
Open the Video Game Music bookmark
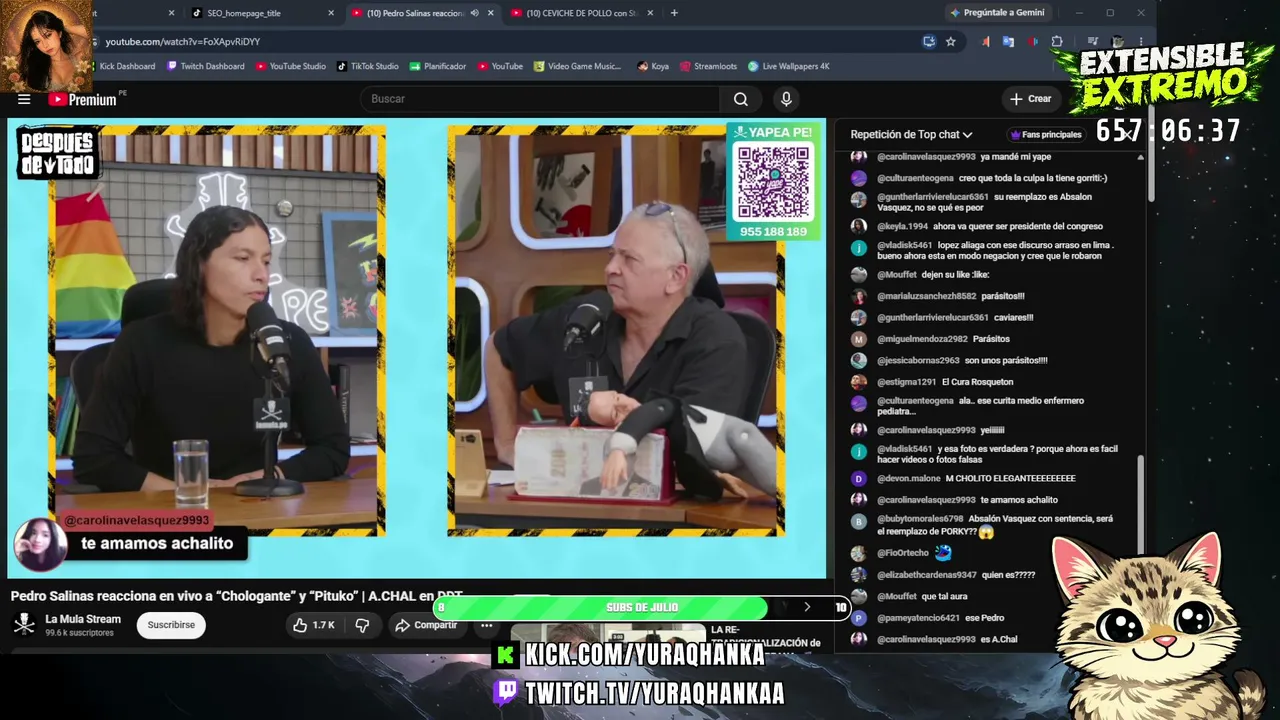(578, 66)
